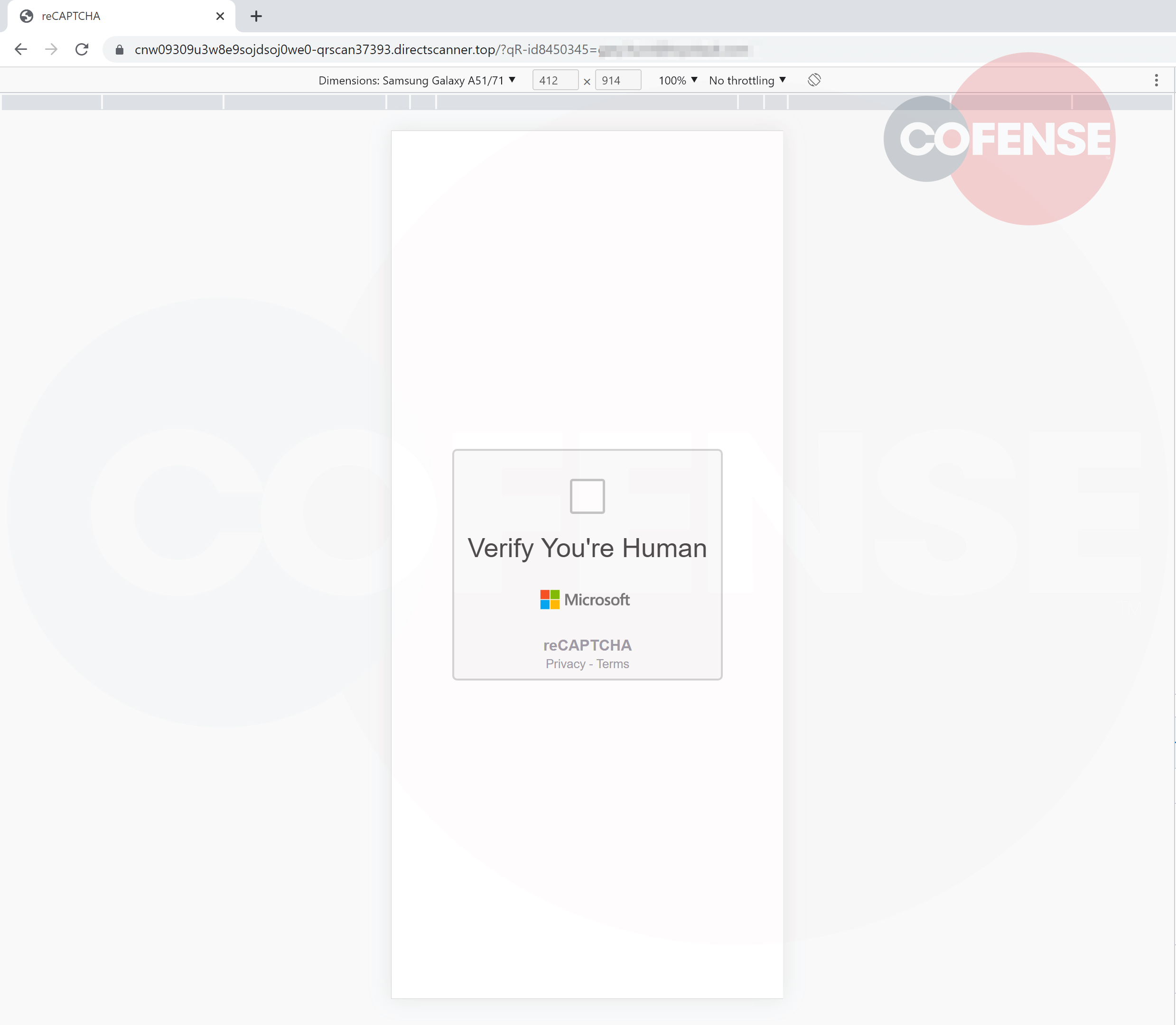1176x1025 pixels.
Task: Click the back navigation arrow
Action: click(x=21, y=48)
